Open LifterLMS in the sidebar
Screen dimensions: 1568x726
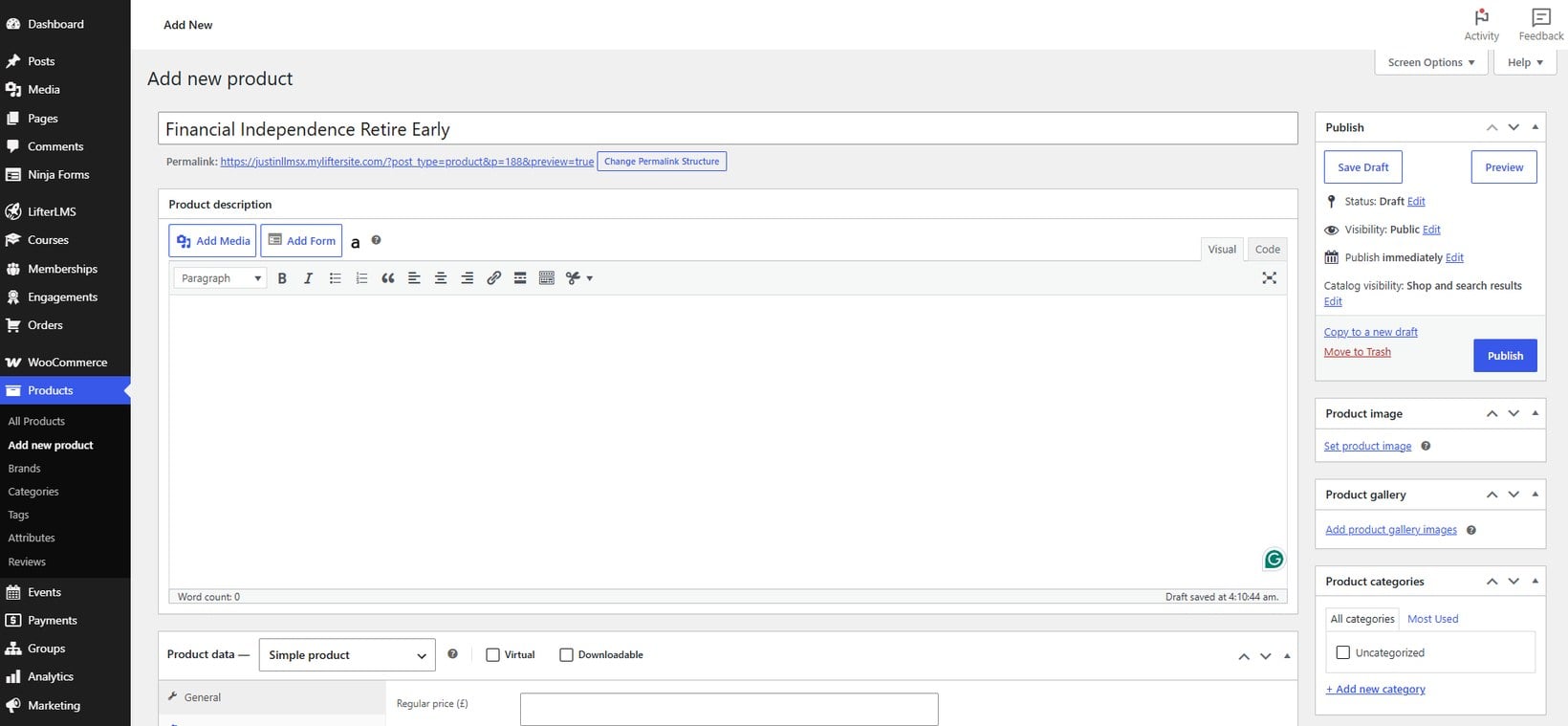[65, 211]
